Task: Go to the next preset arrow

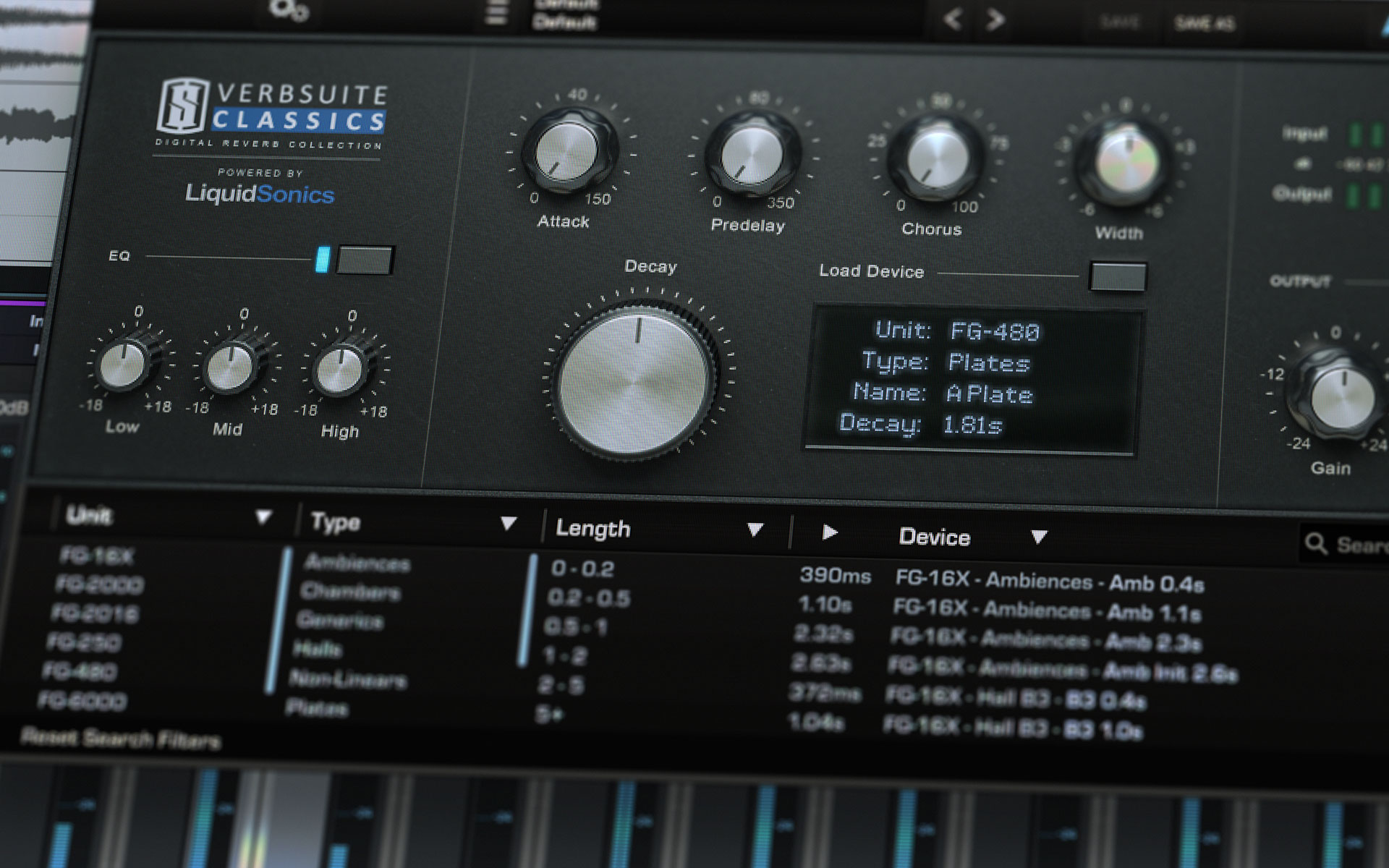Action: pos(995,20)
